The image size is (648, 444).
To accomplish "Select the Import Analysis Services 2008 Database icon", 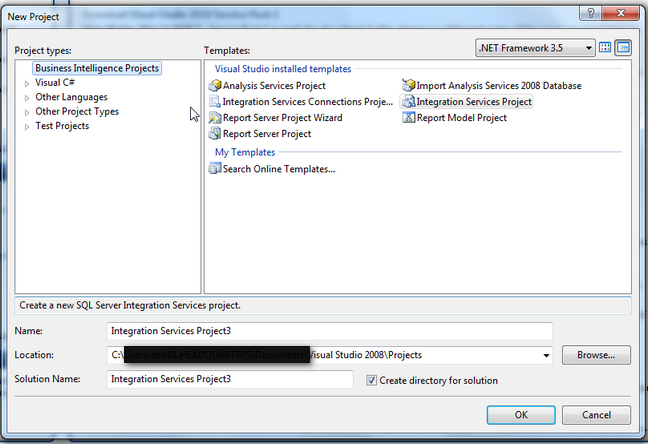I will 409,86.
